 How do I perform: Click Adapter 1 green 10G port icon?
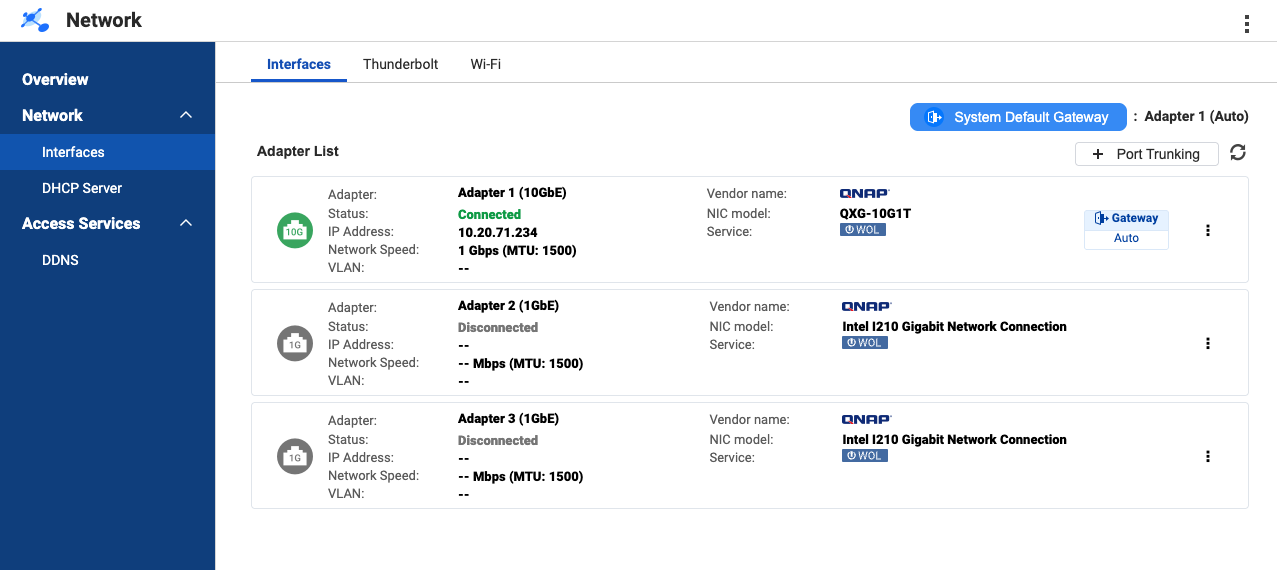coord(294,231)
